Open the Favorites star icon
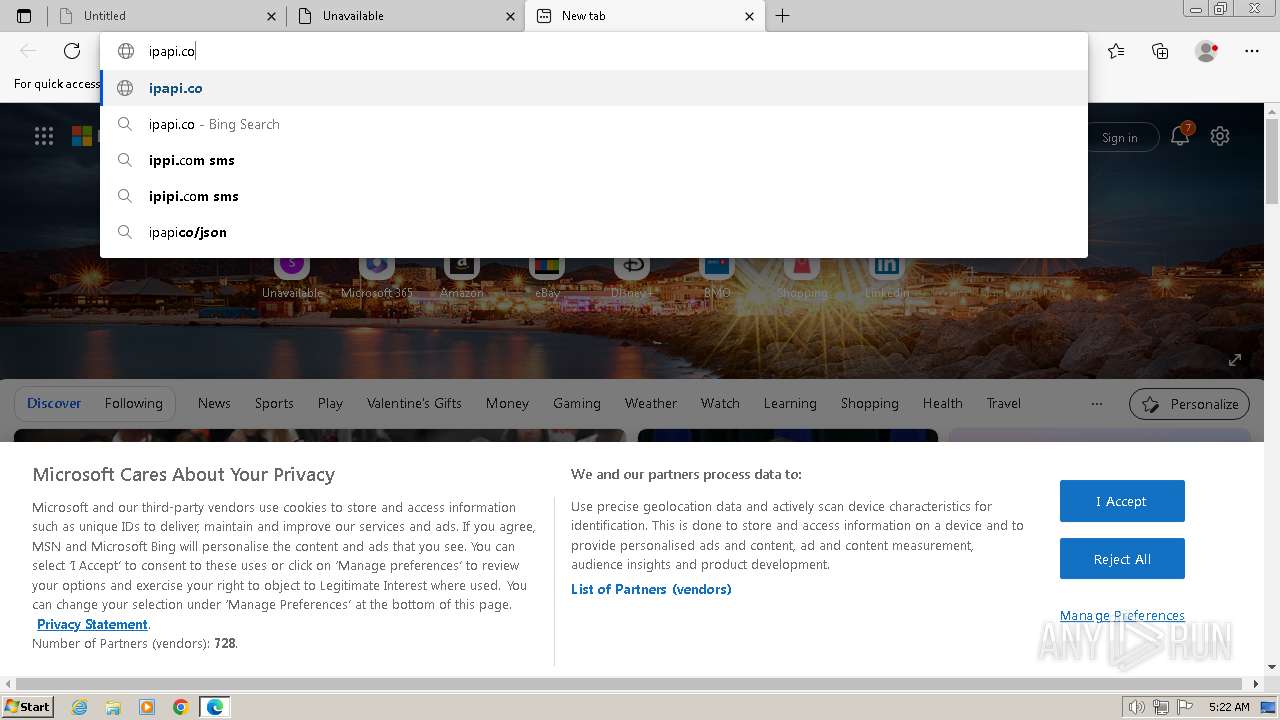 1116,51
